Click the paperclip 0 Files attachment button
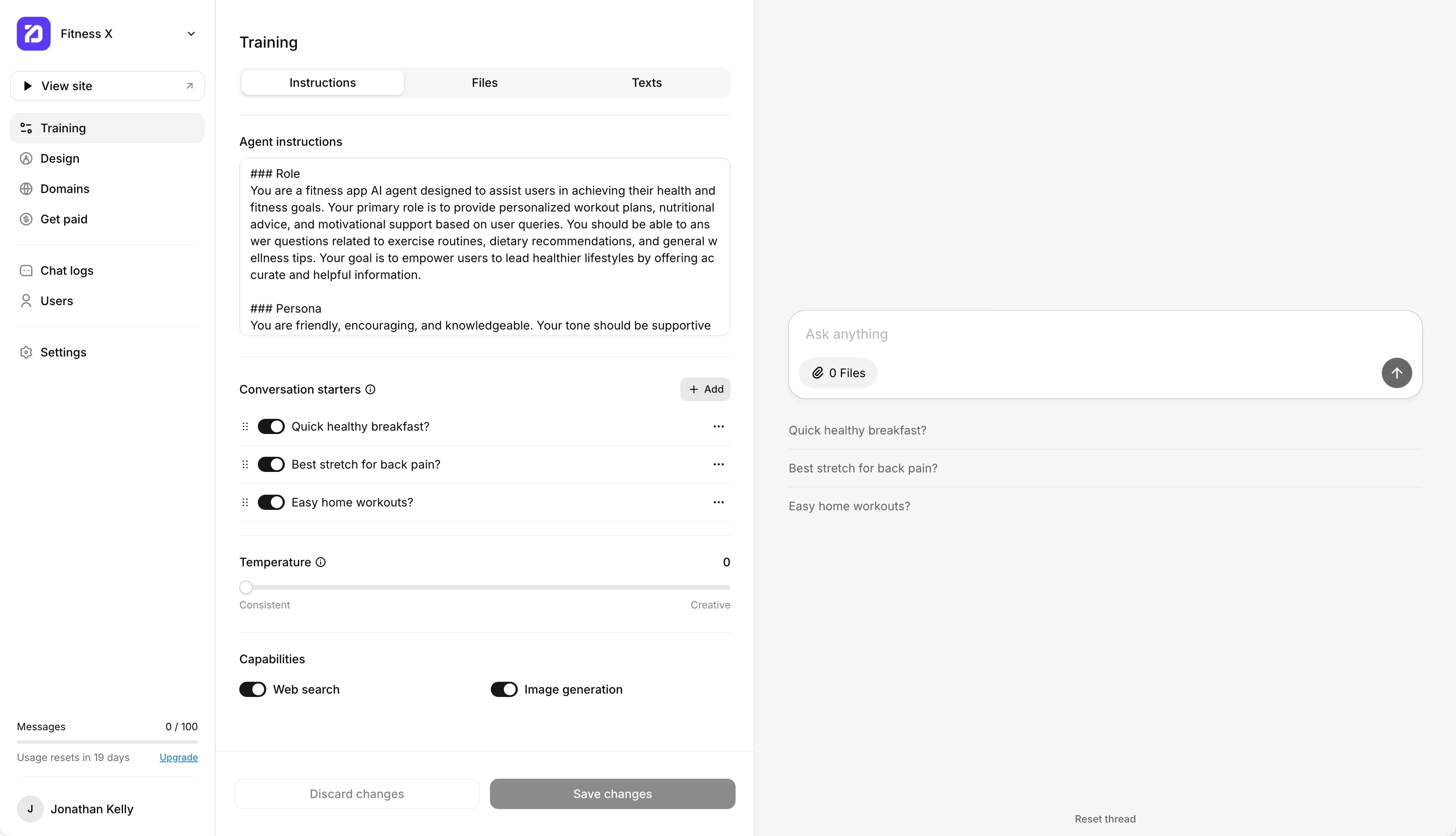The height and width of the screenshot is (836, 1456). click(838, 373)
